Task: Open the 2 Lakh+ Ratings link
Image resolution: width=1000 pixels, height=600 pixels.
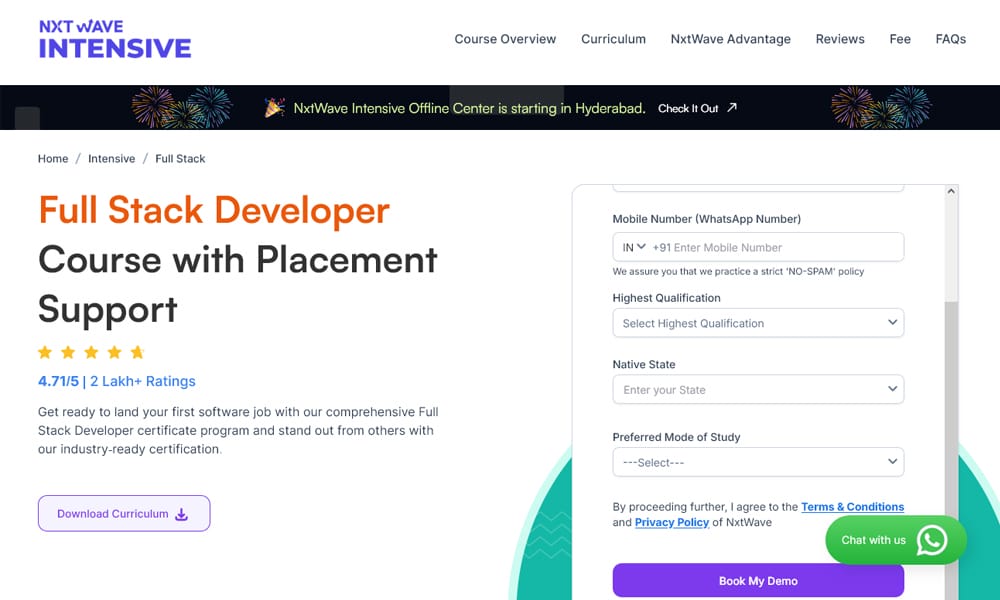Action: [x=142, y=381]
